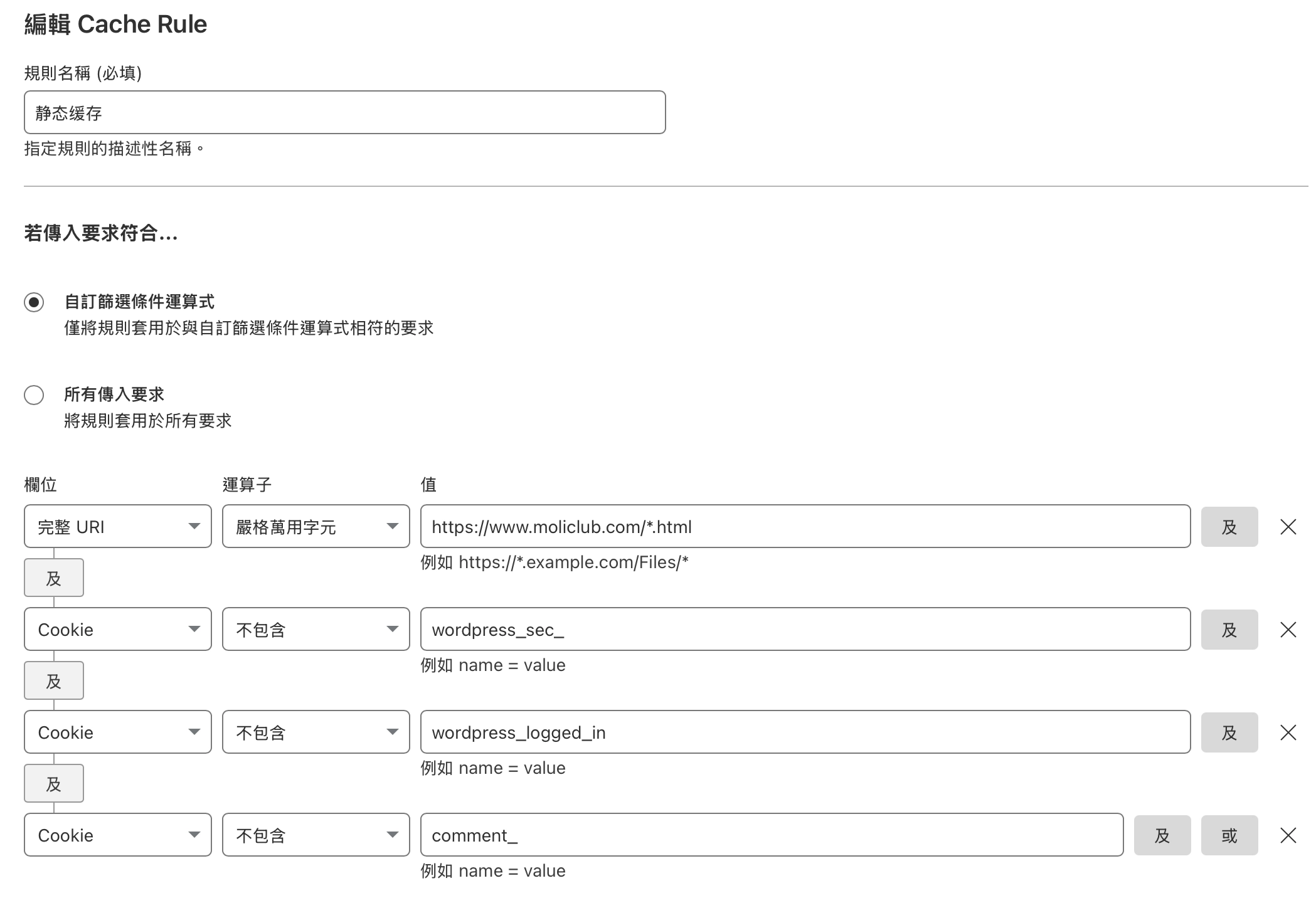Select 所有傳入要求 radio option
Screen dimensions: 1316x898
click(34, 395)
